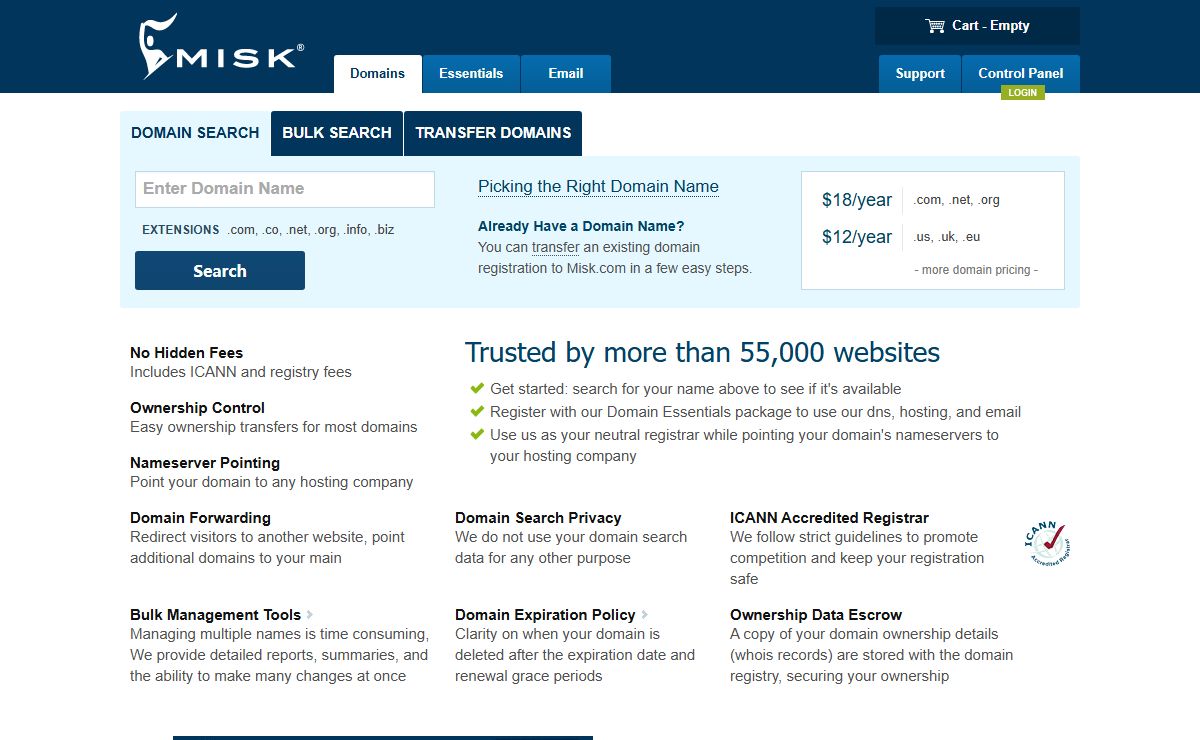Screen dimensions: 1200x740
Task: Click the 'Register with our Domain Essentials package' line
Action: coord(755,412)
